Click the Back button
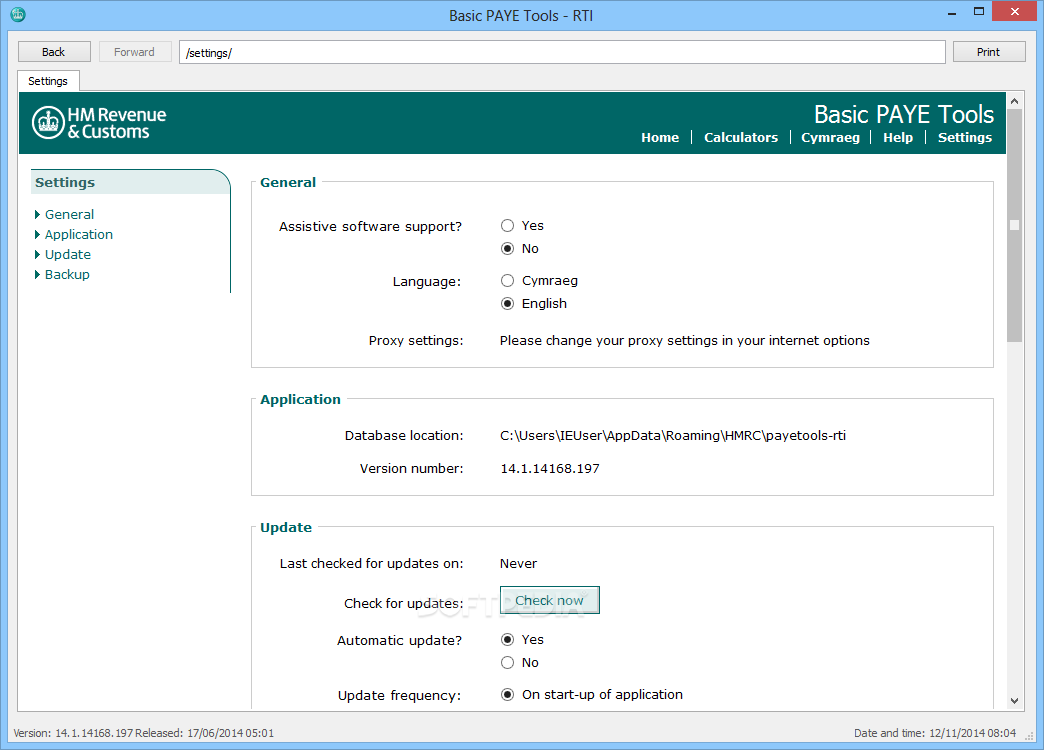The image size is (1044, 750). (54, 52)
